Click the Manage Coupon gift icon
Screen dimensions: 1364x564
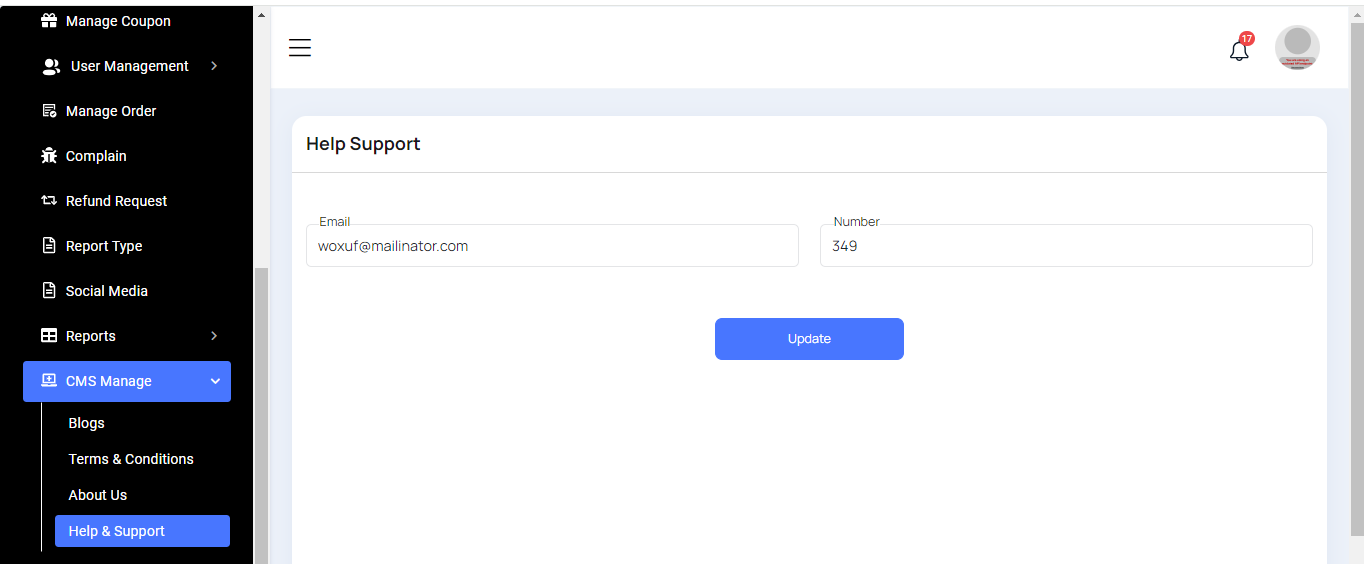[x=49, y=21]
